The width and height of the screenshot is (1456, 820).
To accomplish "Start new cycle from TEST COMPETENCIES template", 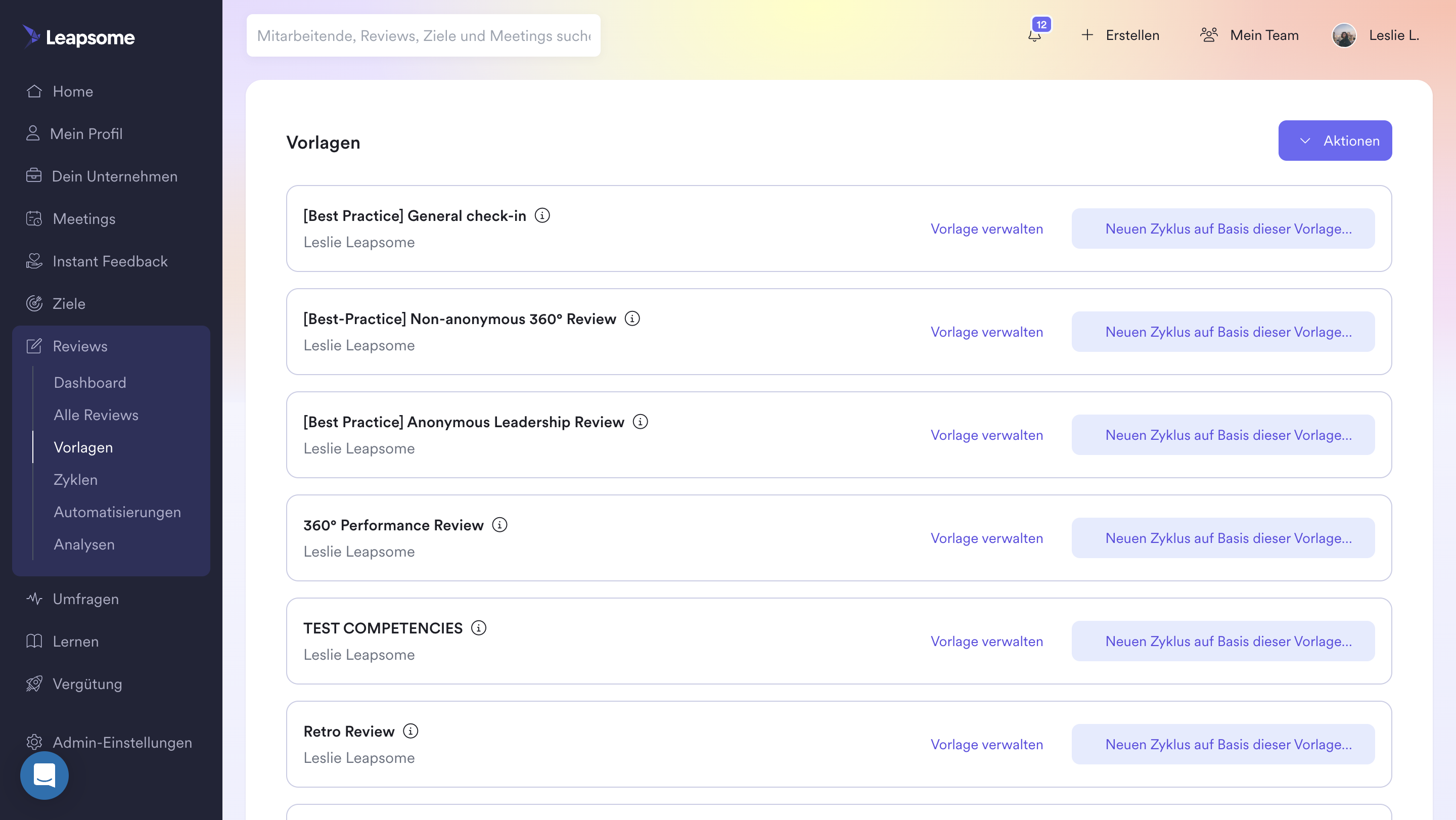I will tap(1223, 641).
